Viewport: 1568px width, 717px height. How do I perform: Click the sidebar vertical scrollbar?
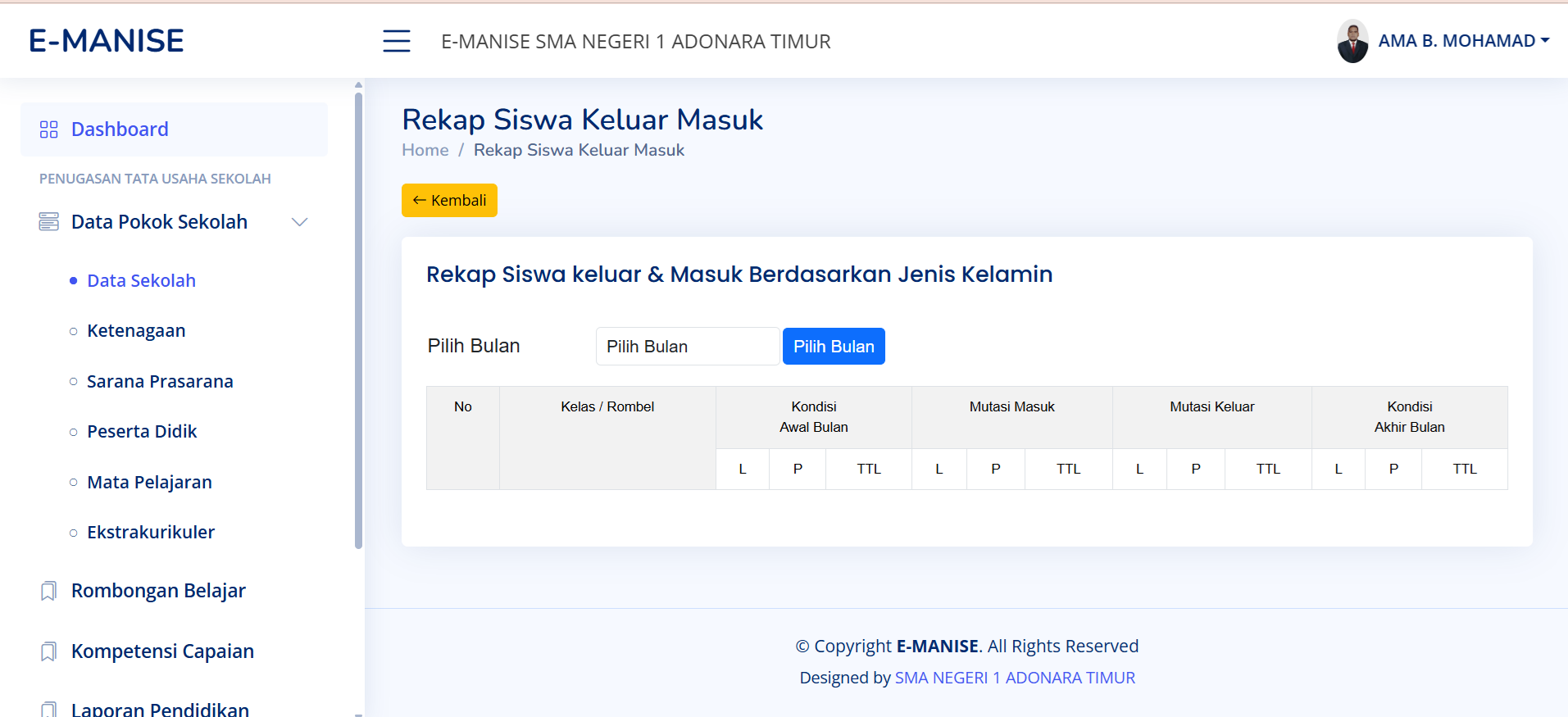[x=358, y=320]
